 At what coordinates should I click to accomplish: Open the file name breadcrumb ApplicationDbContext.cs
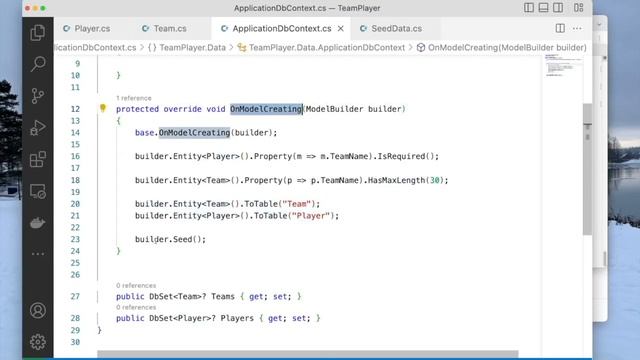96,47
